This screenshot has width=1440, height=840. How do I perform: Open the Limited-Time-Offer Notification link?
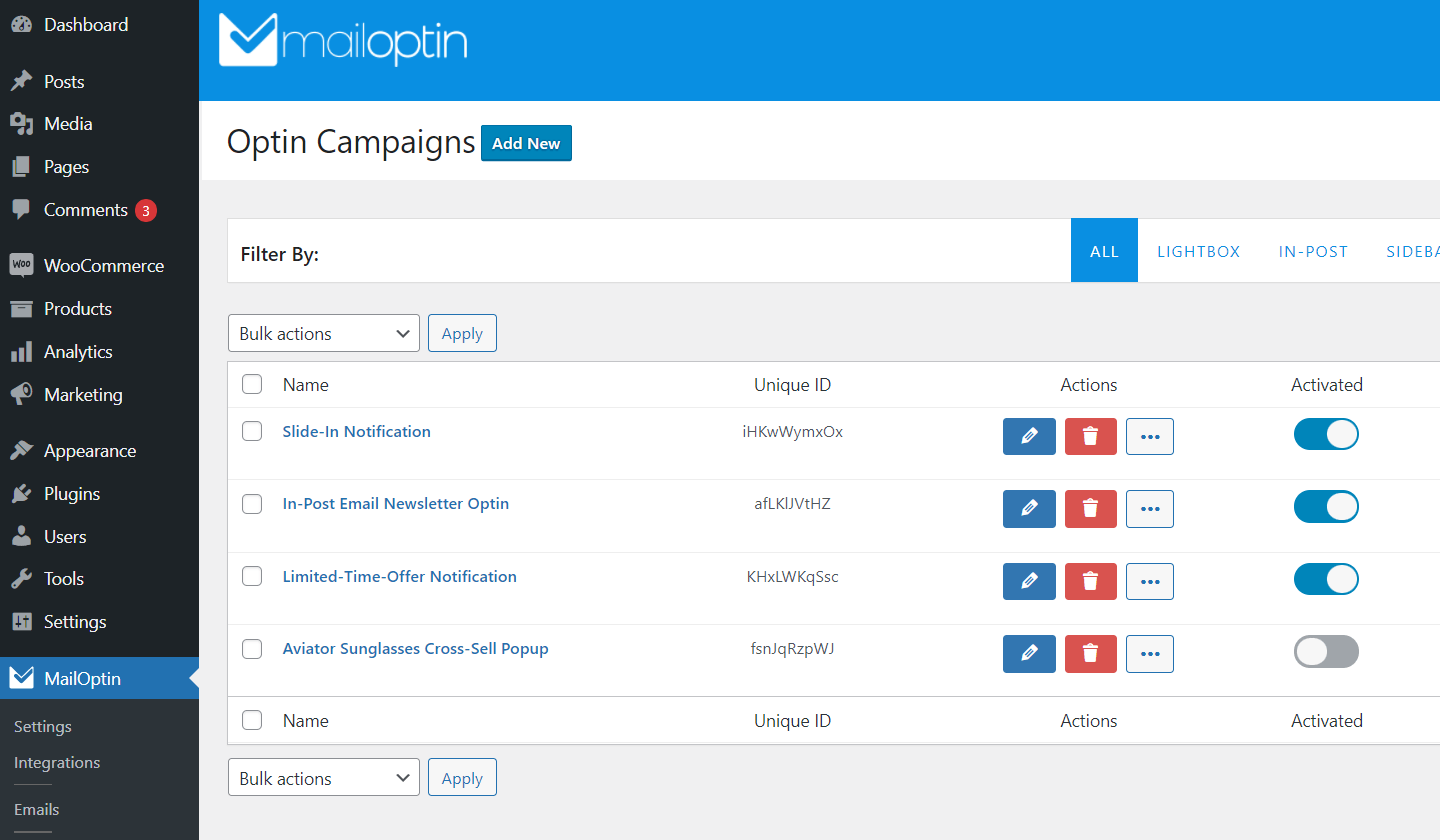[x=400, y=577]
